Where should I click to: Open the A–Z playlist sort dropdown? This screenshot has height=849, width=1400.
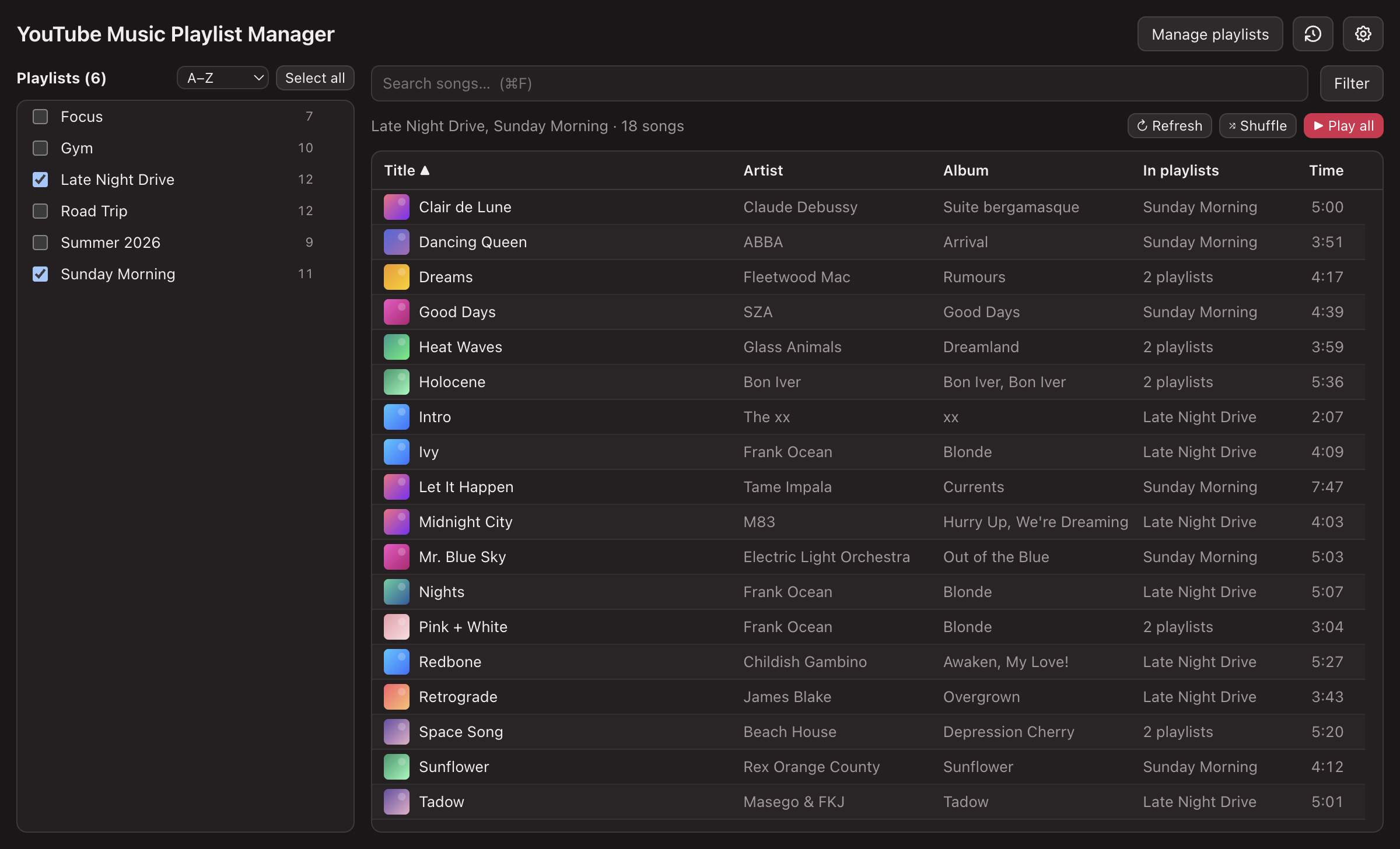point(223,78)
